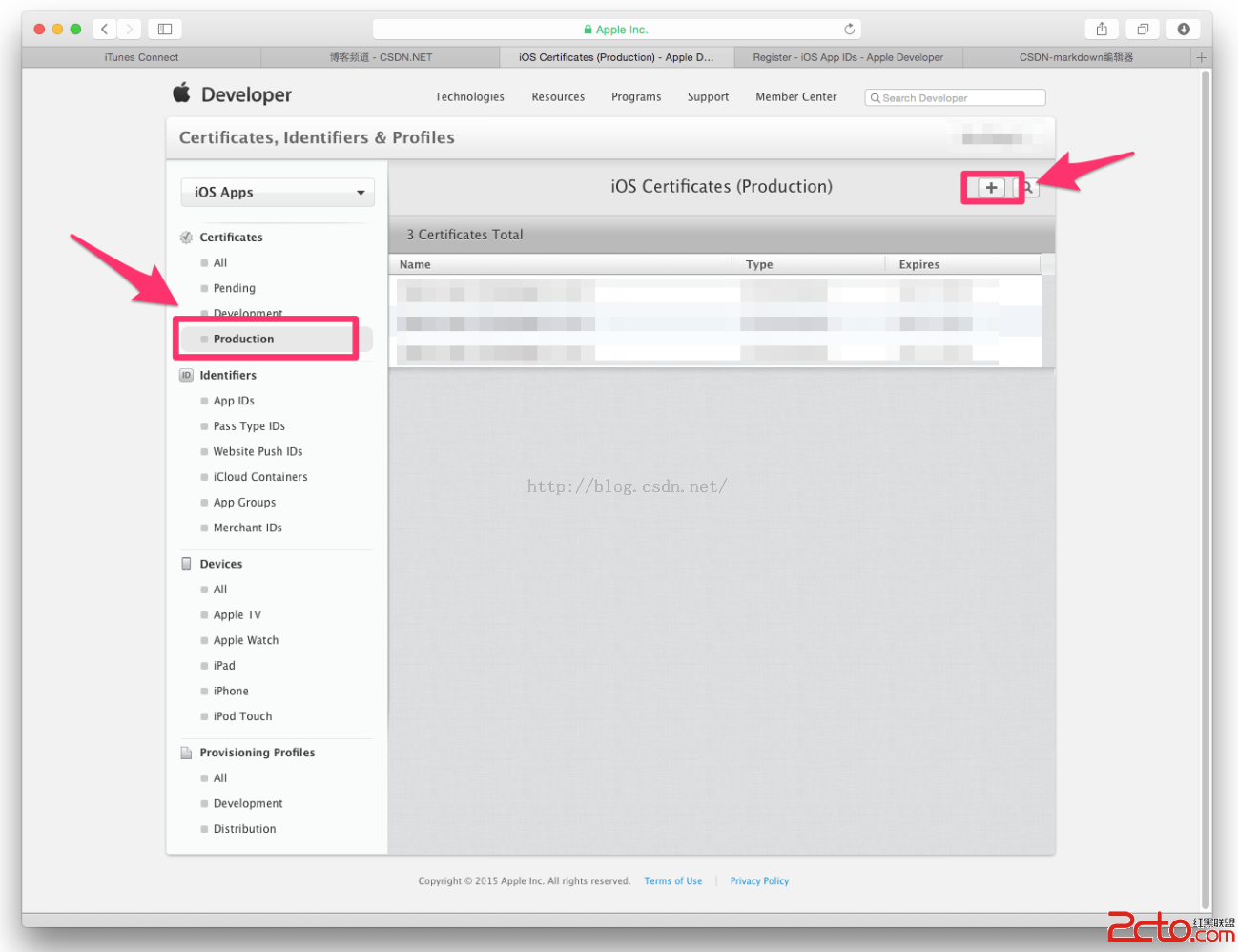Show iPhone devices

click(x=231, y=691)
